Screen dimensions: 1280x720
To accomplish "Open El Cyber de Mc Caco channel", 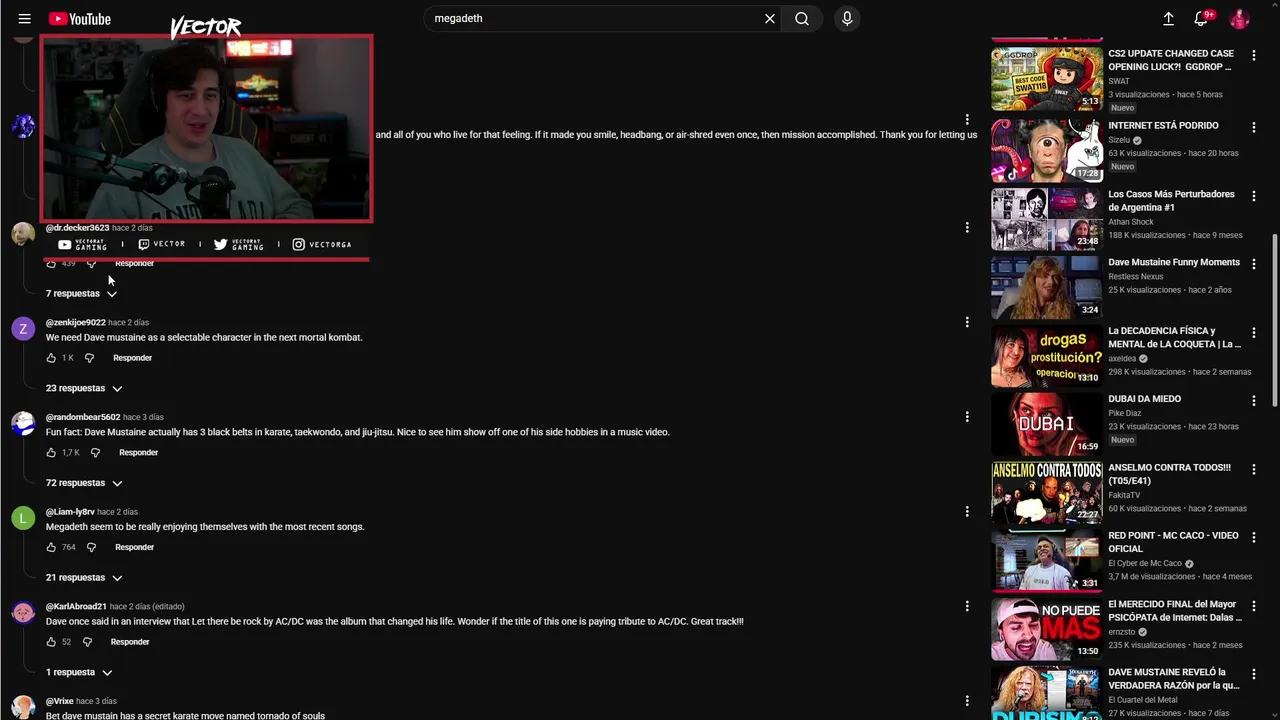I will click(x=1145, y=564).
